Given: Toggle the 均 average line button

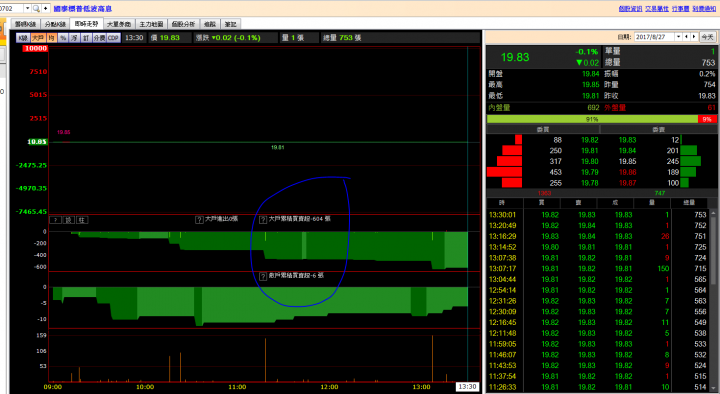Looking at the screenshot, I should [x=51, y=38].
